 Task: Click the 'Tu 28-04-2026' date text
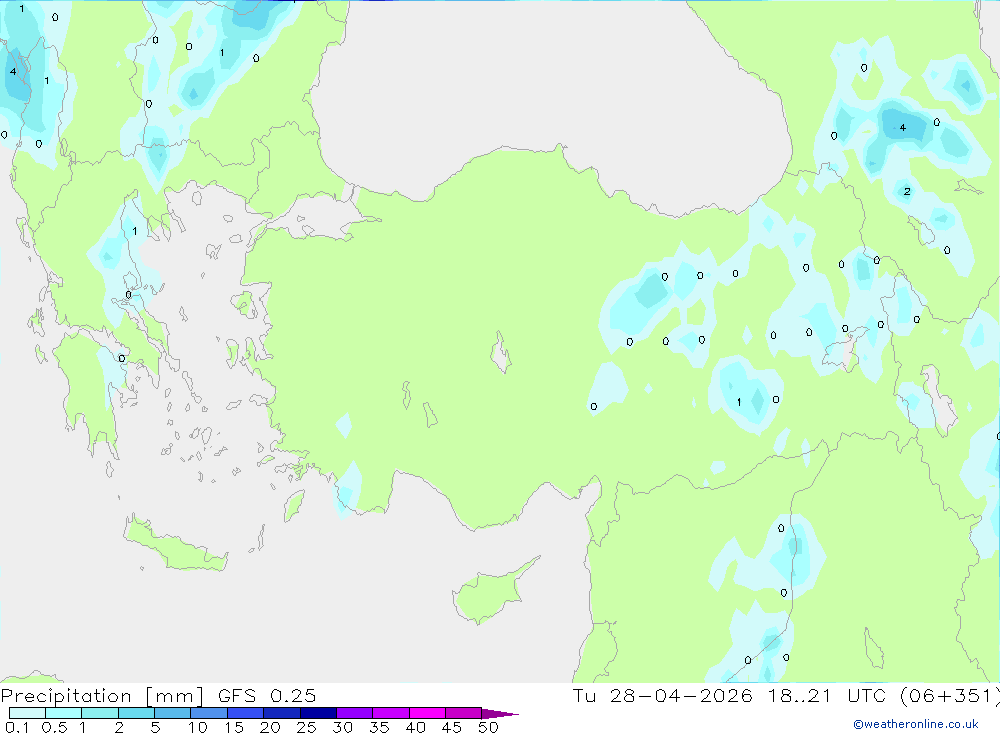pyautogui.click(x=663, y=695)
